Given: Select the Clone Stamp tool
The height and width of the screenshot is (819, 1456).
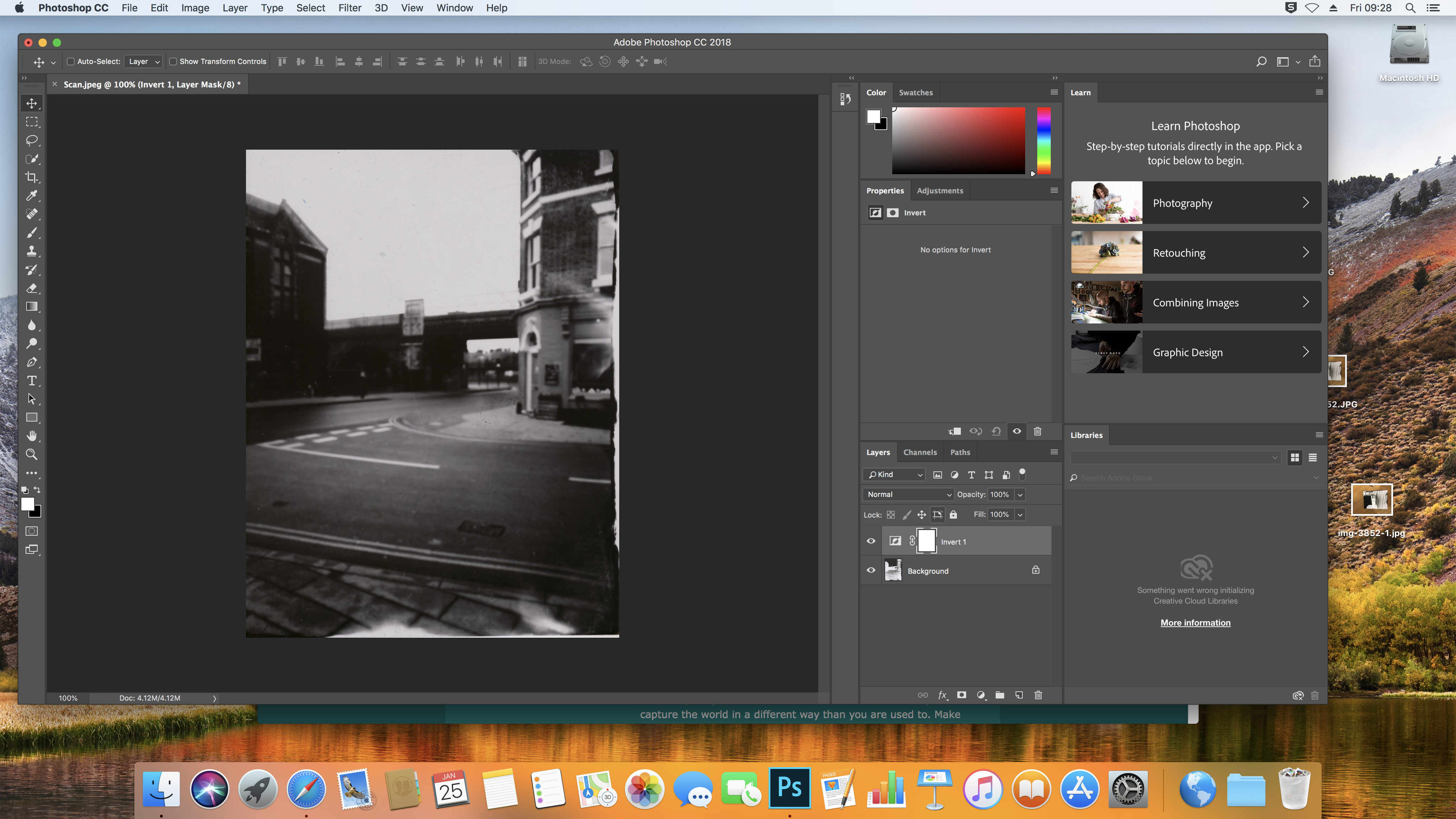Looking at the screenshot, I should point(32,251).
